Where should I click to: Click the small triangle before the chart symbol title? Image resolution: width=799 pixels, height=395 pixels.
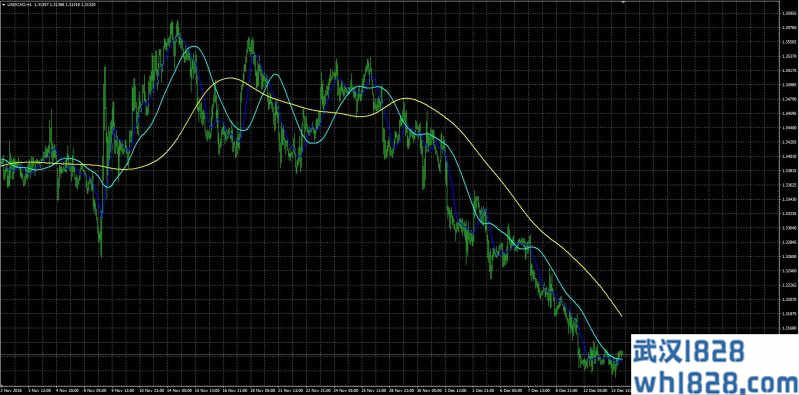click(x=4, y=4)
